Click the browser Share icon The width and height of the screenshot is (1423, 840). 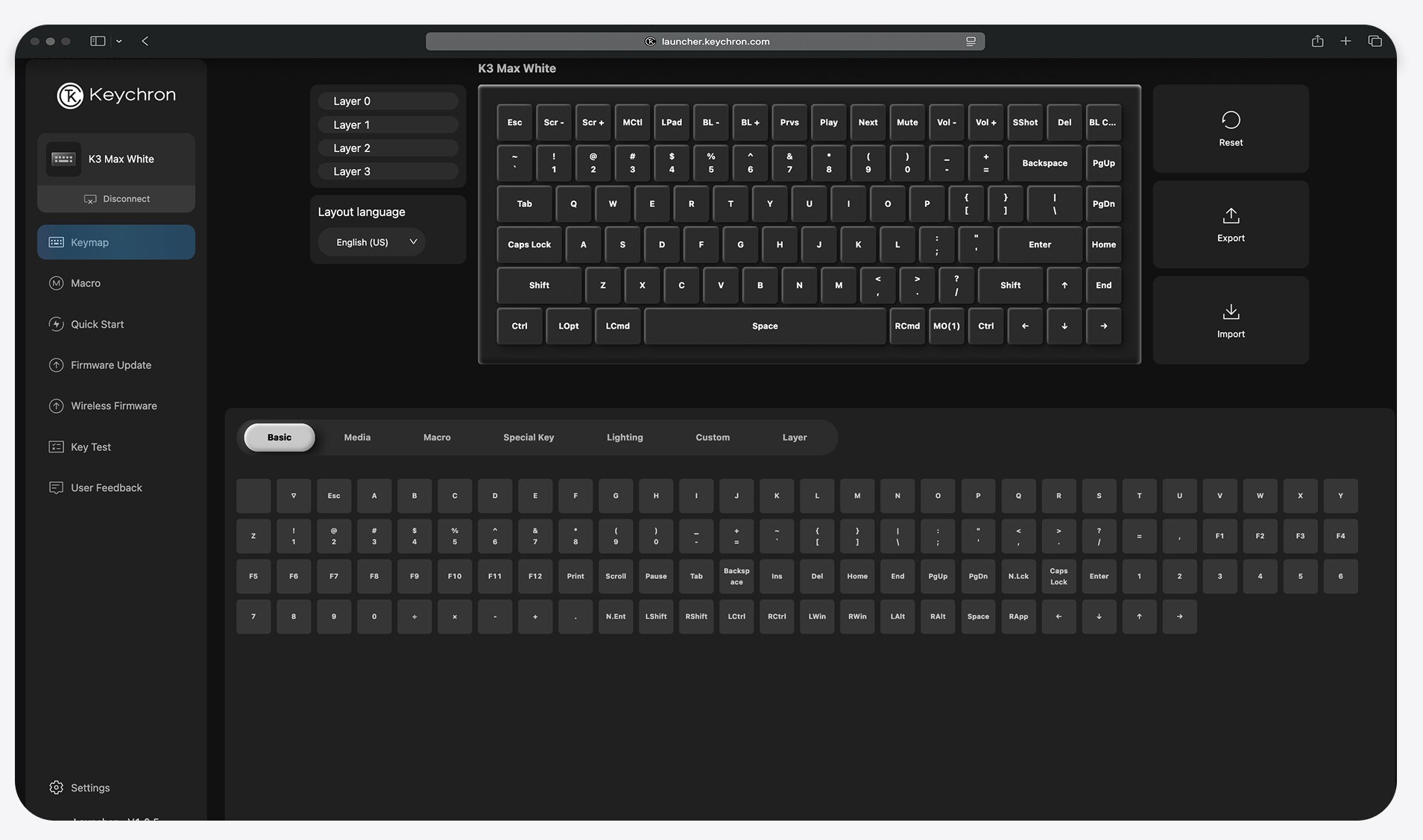coord(1318,41)
